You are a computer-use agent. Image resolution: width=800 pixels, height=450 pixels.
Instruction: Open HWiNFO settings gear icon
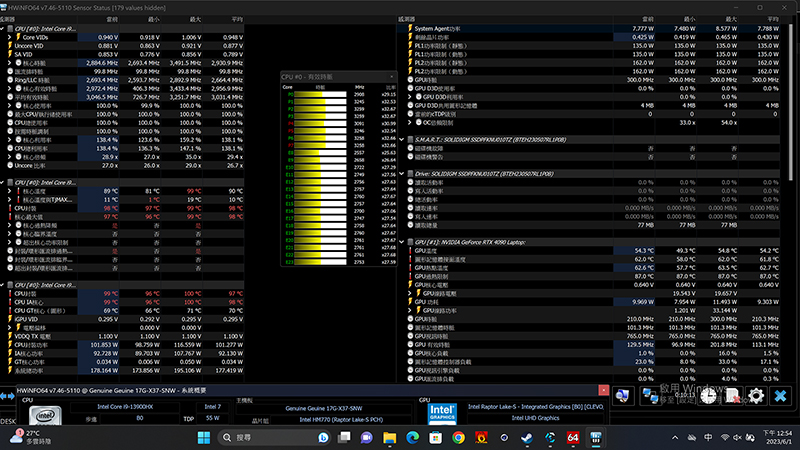[756, 396]
